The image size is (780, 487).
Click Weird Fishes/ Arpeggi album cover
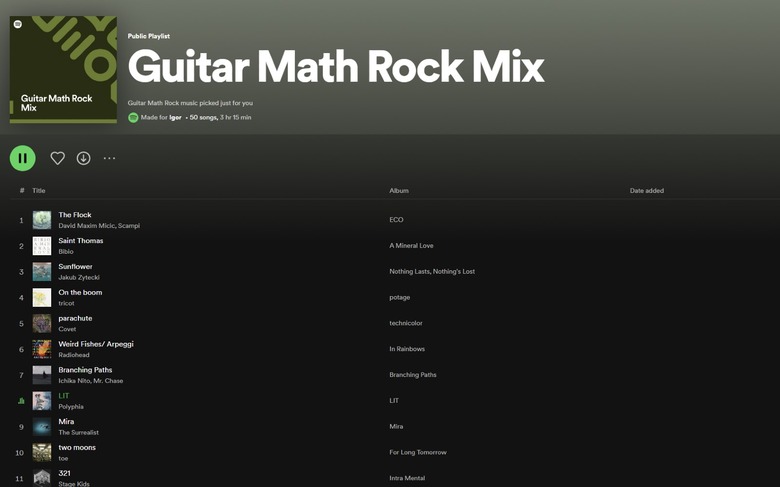tap(41, 349)
